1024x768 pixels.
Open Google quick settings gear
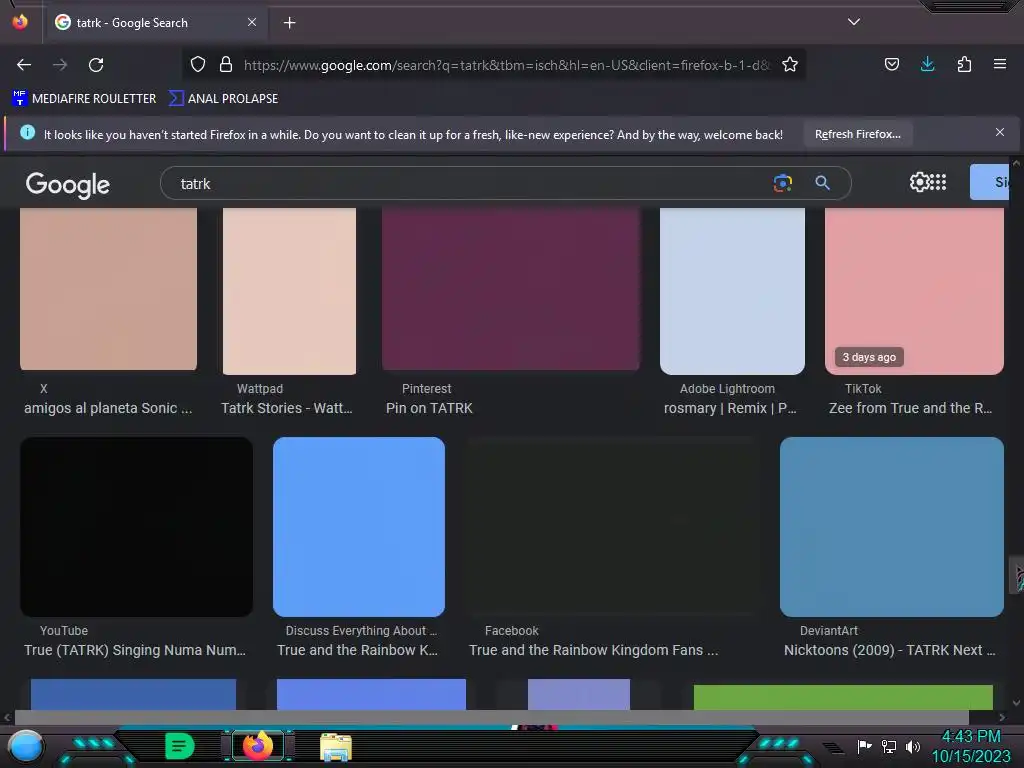pos(919,182)
